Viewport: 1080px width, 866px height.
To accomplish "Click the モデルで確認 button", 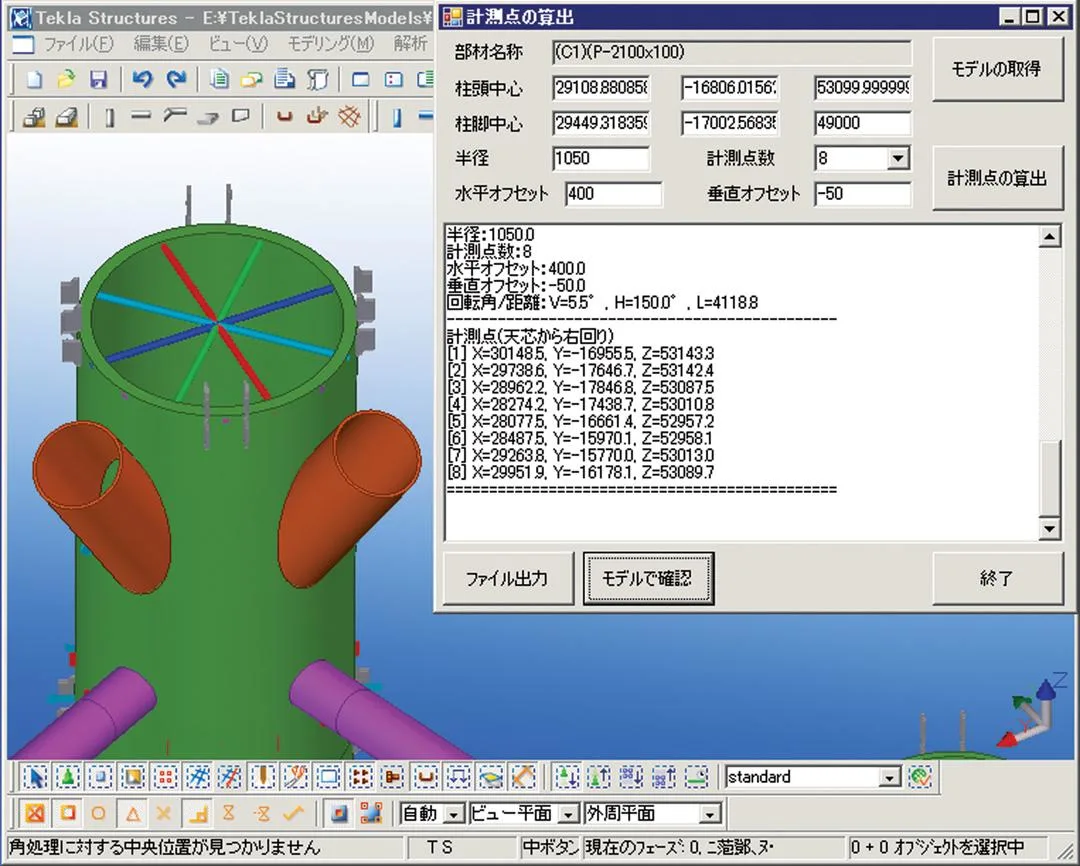I will [x=647, y=578].
